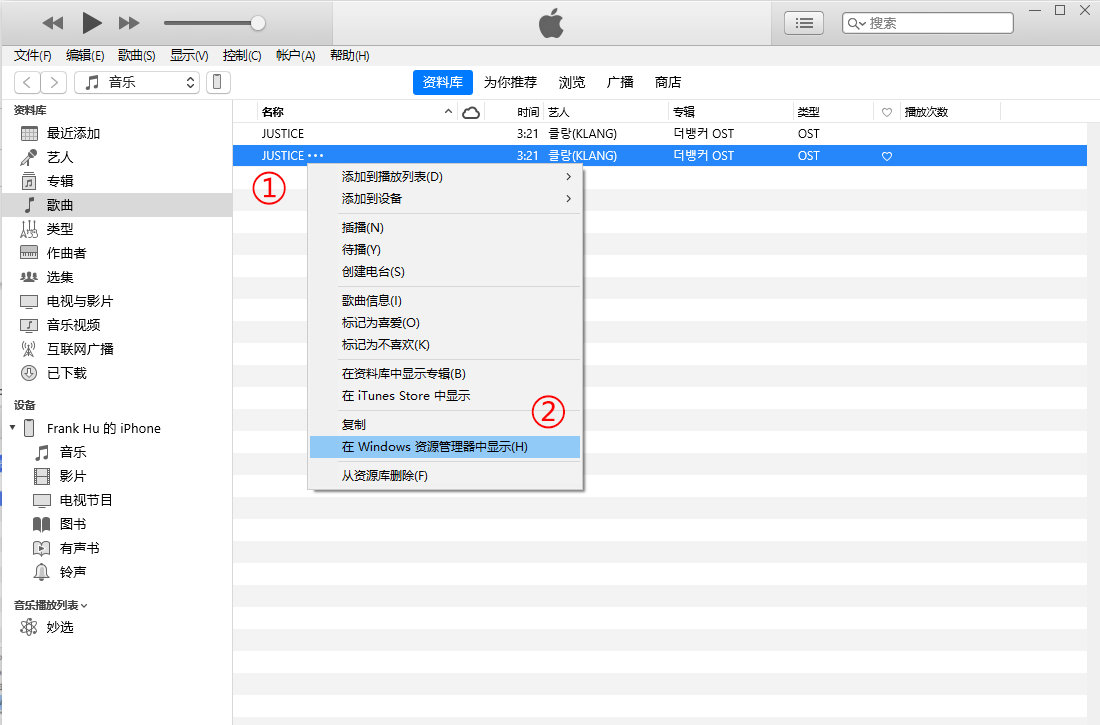Collapse the Frank Hu iPhone device tree
Image resolution: width=1100 pixels, height=725 pixels.
[12, 428]
